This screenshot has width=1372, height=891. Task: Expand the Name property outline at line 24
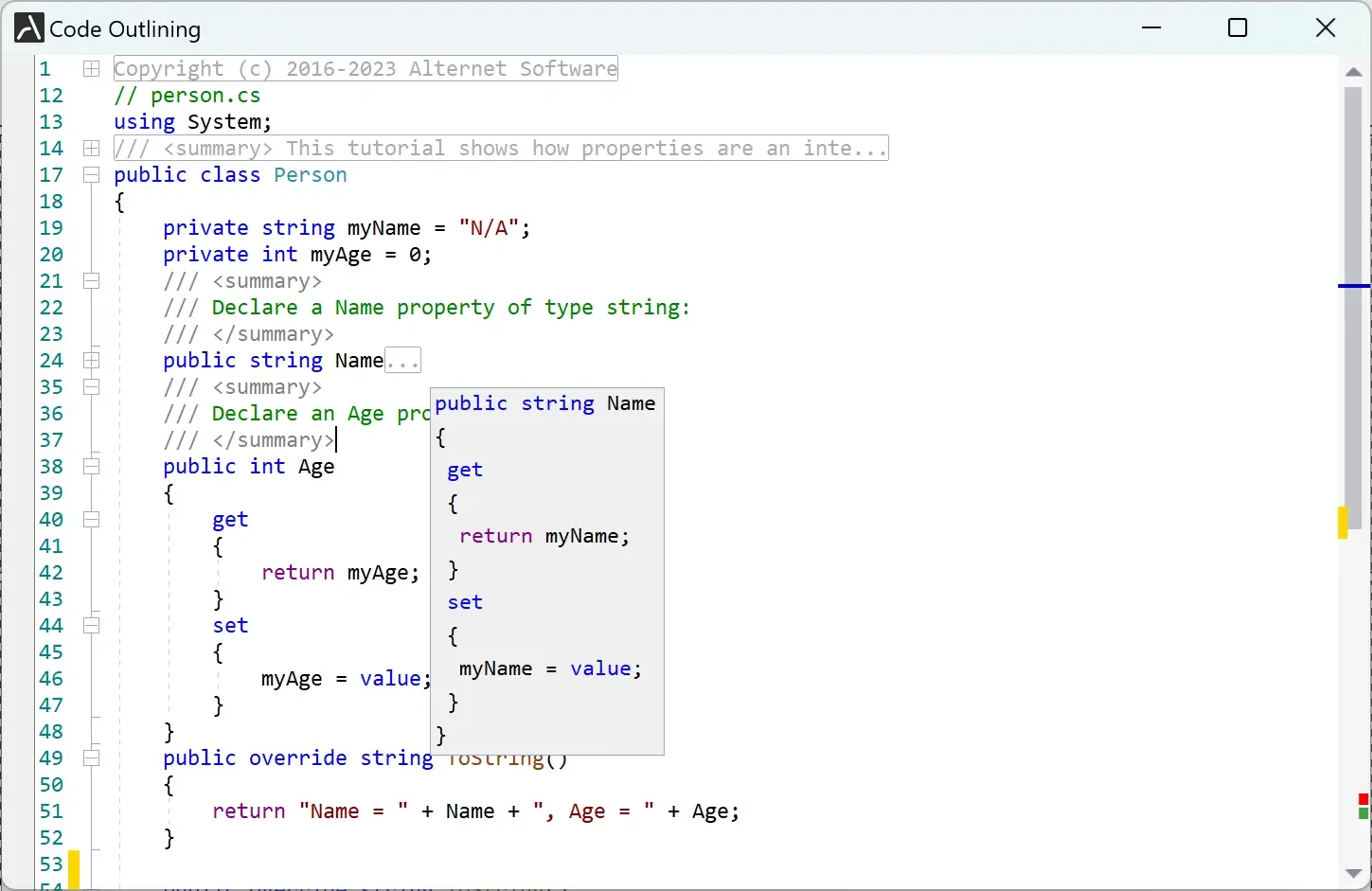coord(91,360)
